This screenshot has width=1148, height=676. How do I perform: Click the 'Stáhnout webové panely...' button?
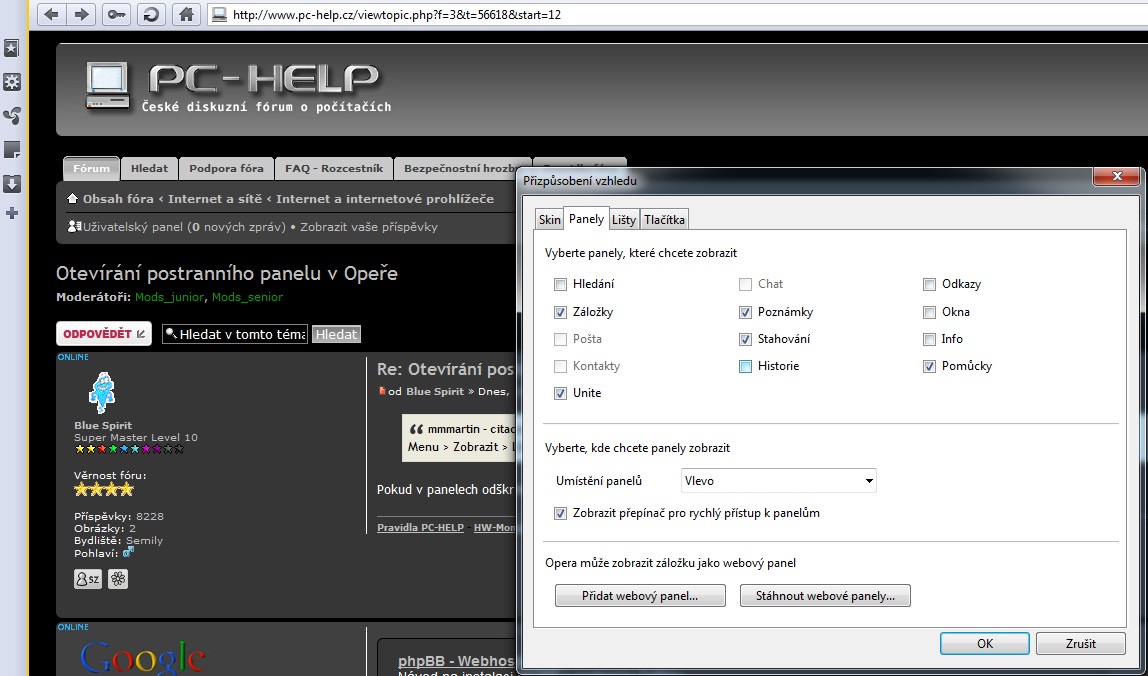825,595
